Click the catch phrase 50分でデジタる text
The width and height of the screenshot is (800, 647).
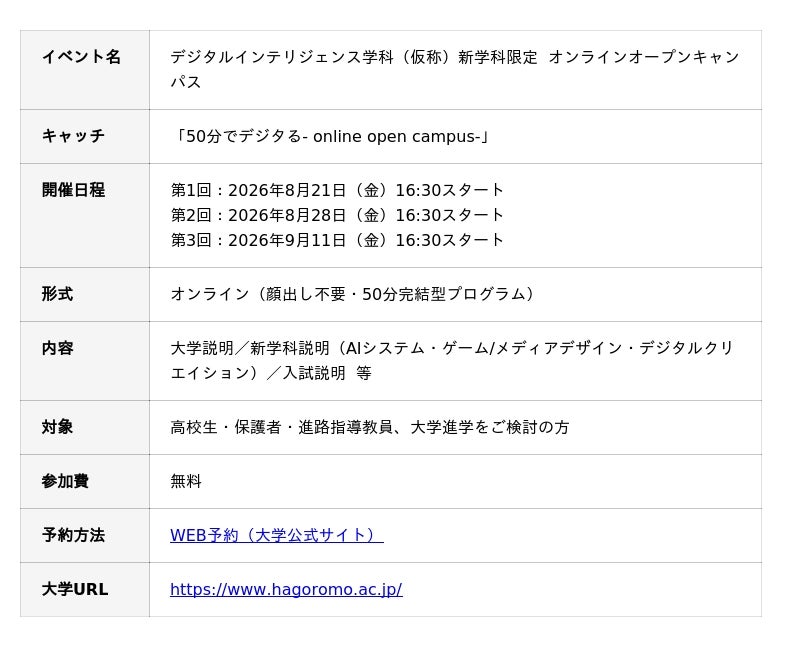click(x=330, y=136)
